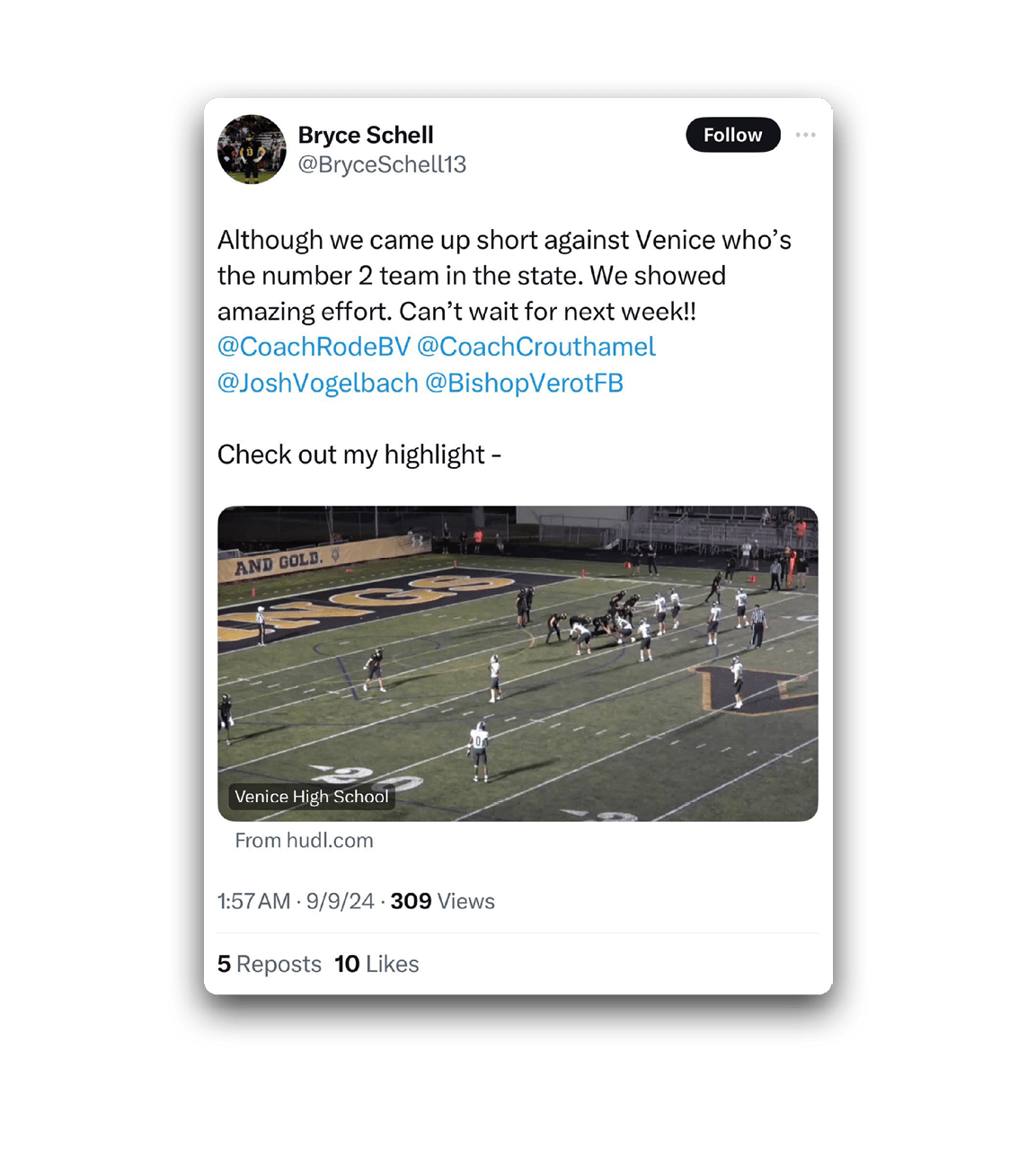Visit the @CoachCrouthamel mention link
Viewport: 1036px width, 1157px height.
click(x=536, y=347)
